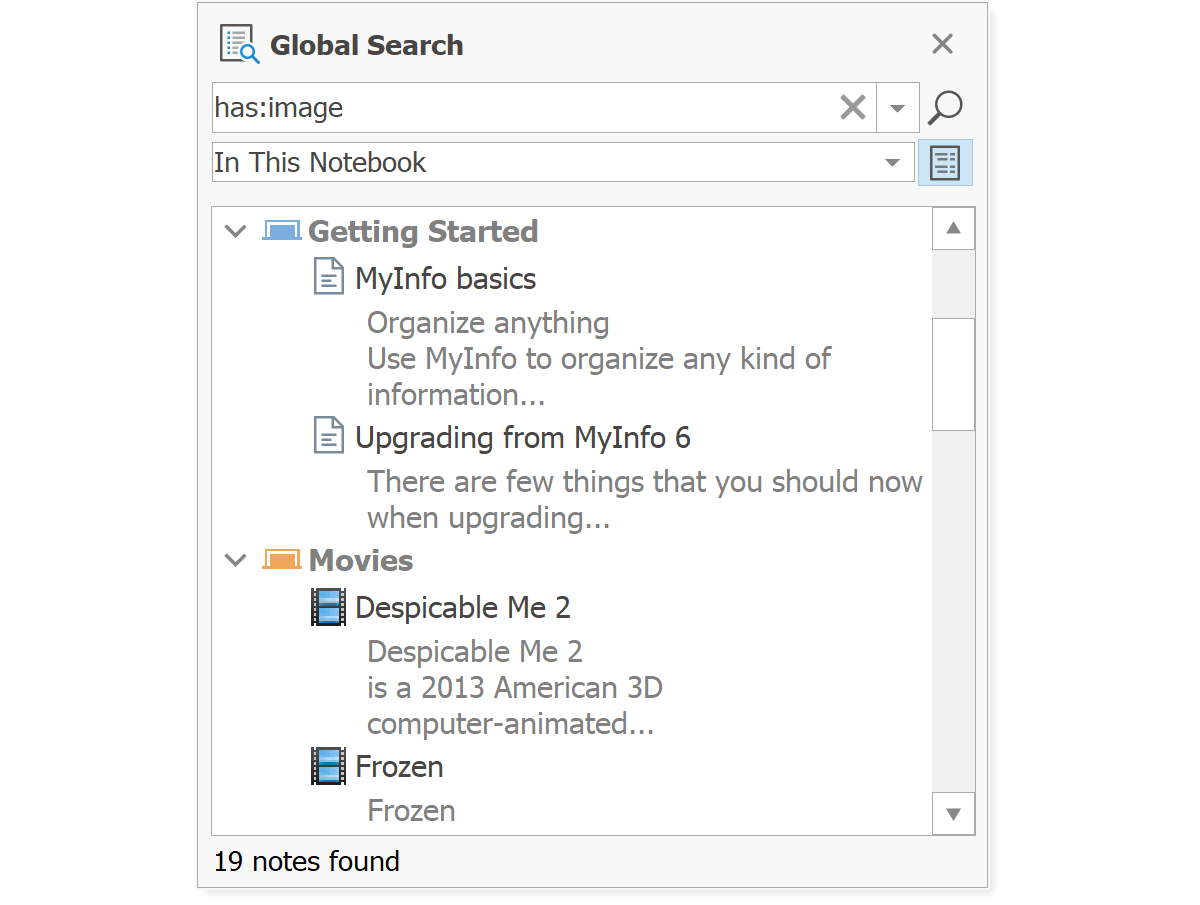Open the MyInfo basics result
Image resolution: width=1200 pixels, height=905 pixels.
pyautogui.click(x=446, y=278)
